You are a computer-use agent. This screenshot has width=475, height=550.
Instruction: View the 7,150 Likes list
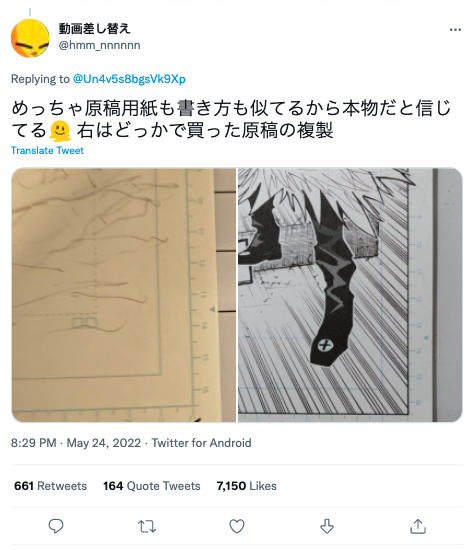point(247,486)
